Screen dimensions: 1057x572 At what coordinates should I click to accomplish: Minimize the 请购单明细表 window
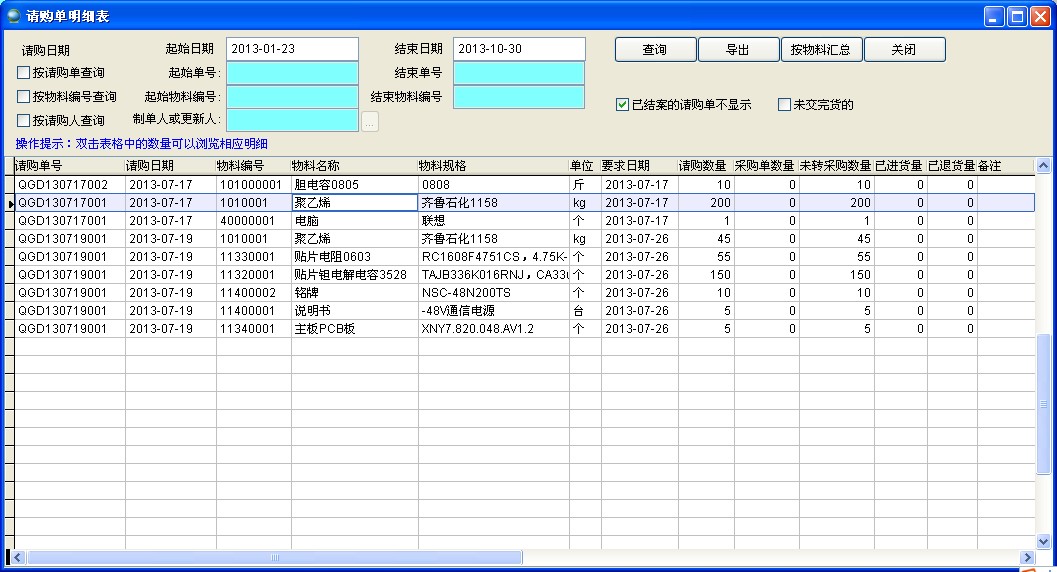pos(994,16)
